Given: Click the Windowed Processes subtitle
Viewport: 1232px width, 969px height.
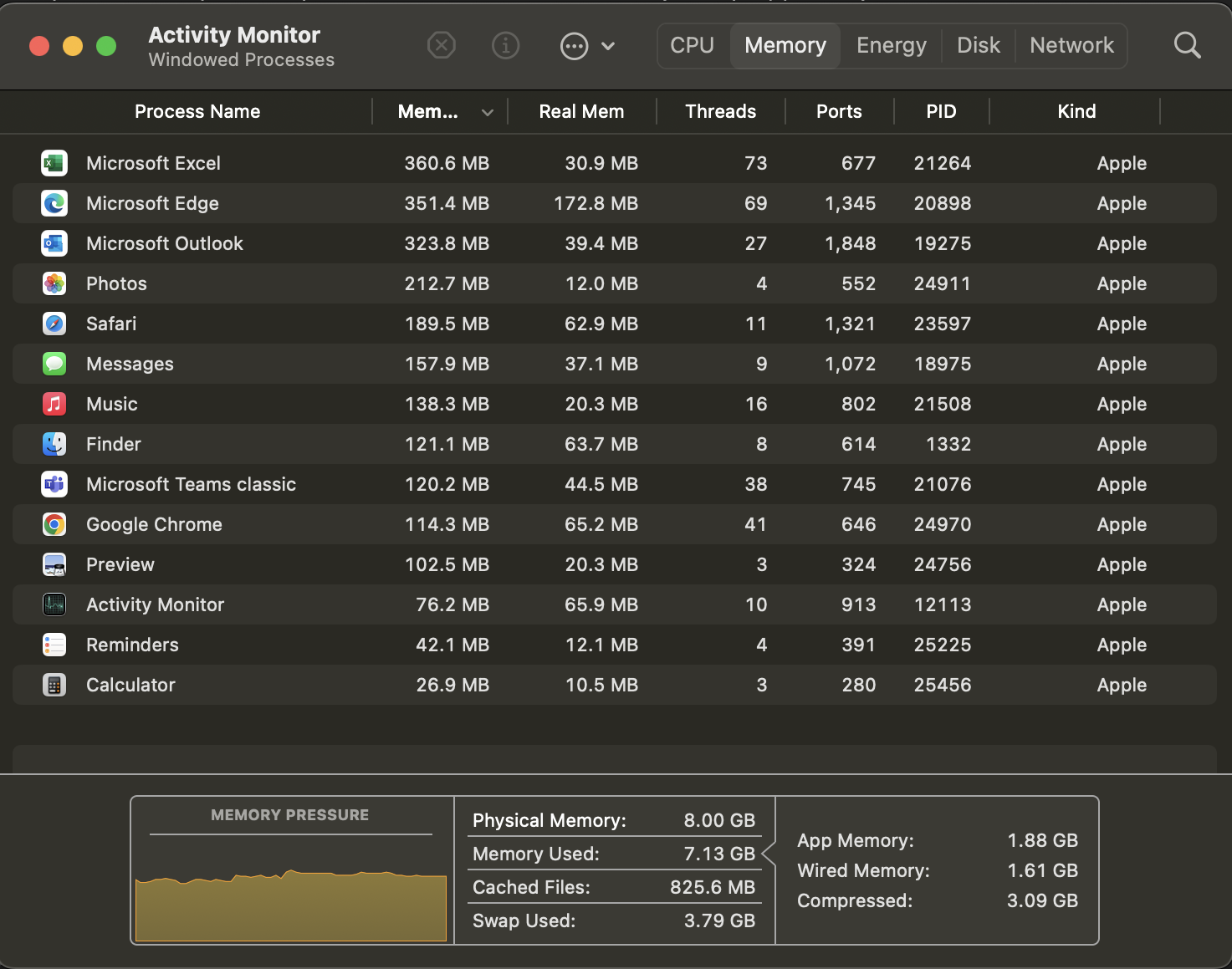Looking at the screenshot, I should click(241, 60).
